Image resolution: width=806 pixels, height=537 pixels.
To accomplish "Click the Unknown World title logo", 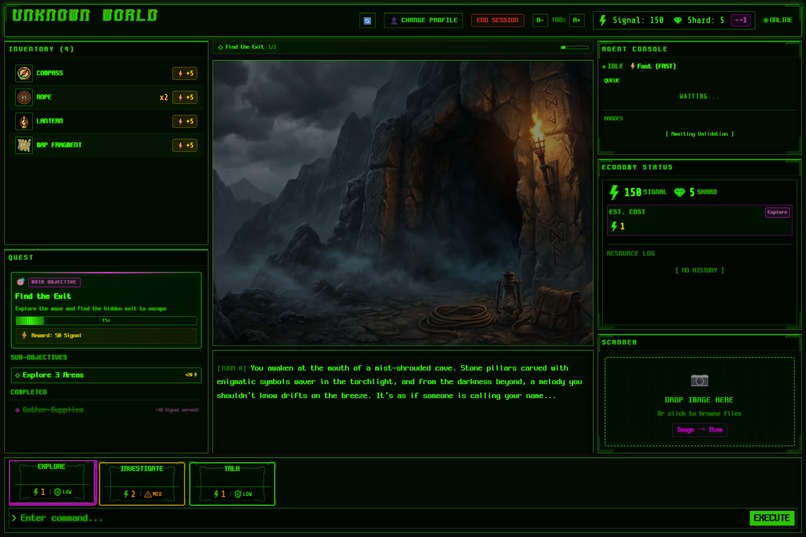I will 84,15.
